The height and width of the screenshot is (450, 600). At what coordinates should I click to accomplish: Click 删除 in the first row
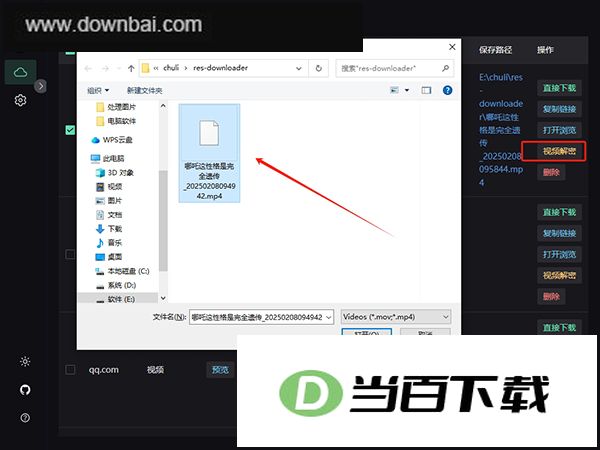click(x=551, y=172)
